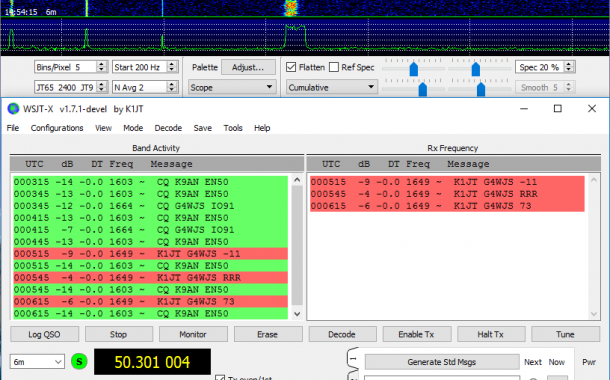Decrease Start 200 Hz value
The image size is (610, 380).
point(172,70)
